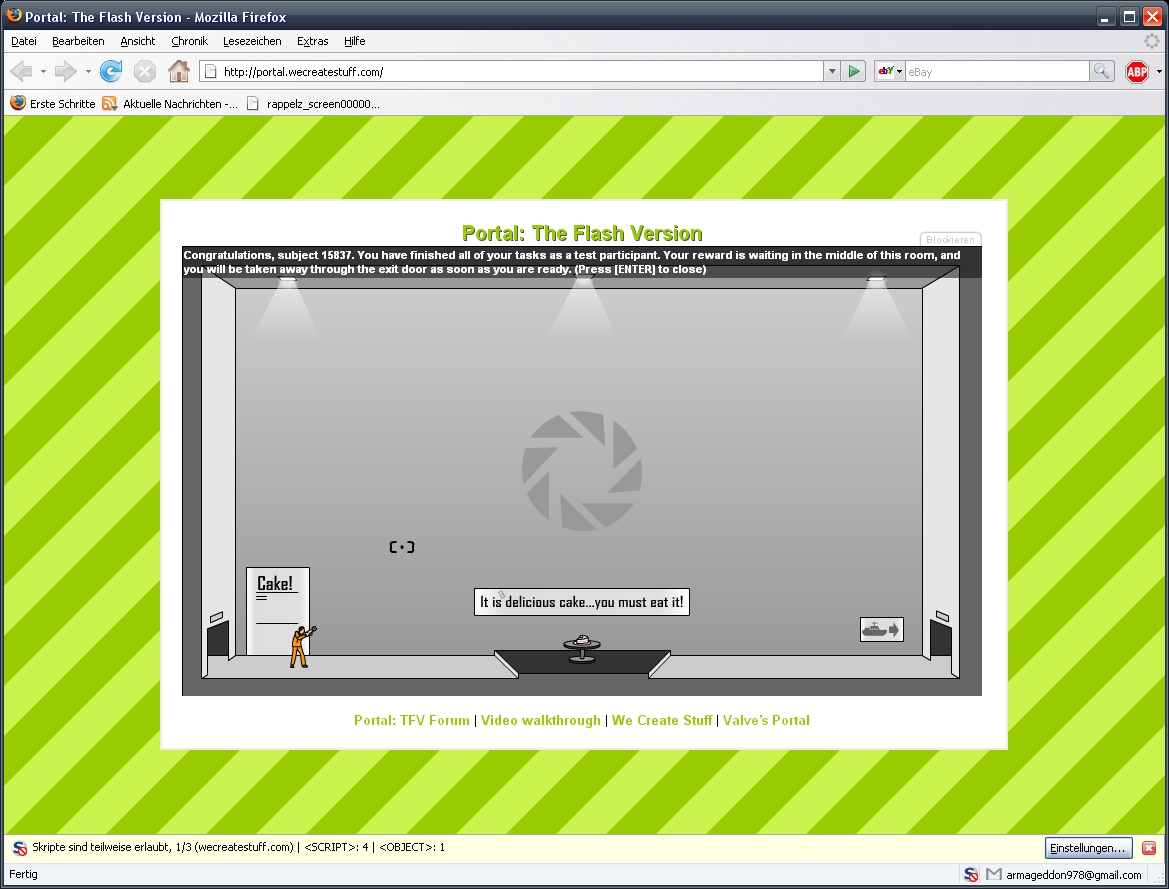Click the Reload page icon
Screen dimensions: 1169x889
(x=111, y=71)
